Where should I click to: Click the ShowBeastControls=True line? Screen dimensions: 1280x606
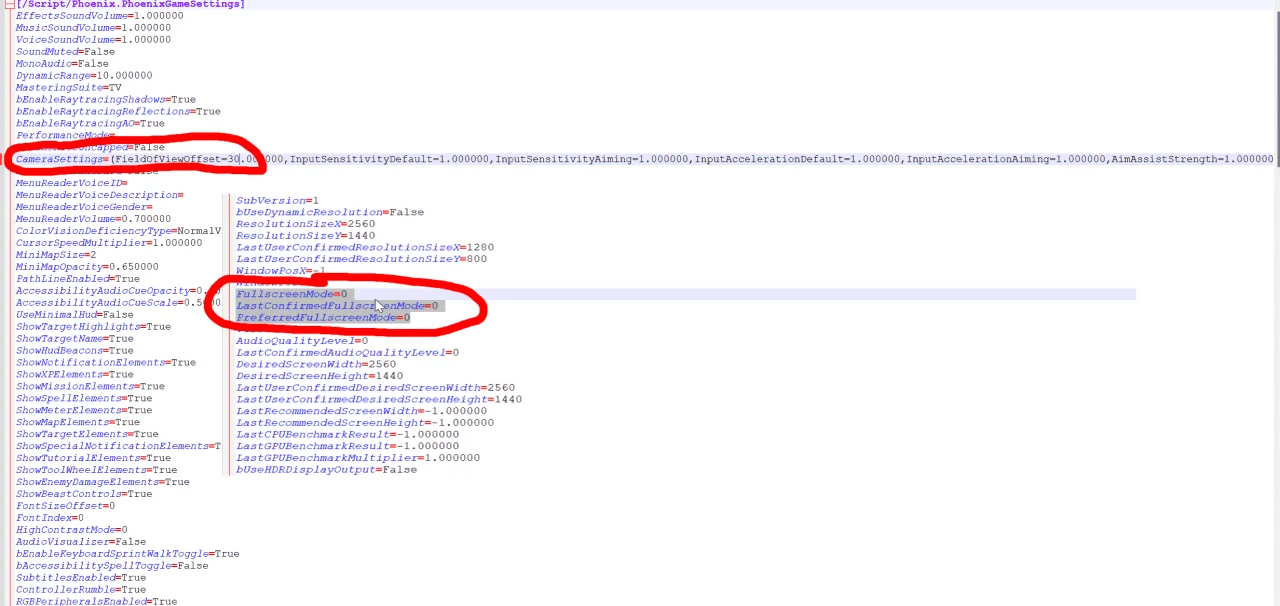(x=84, y=496)
